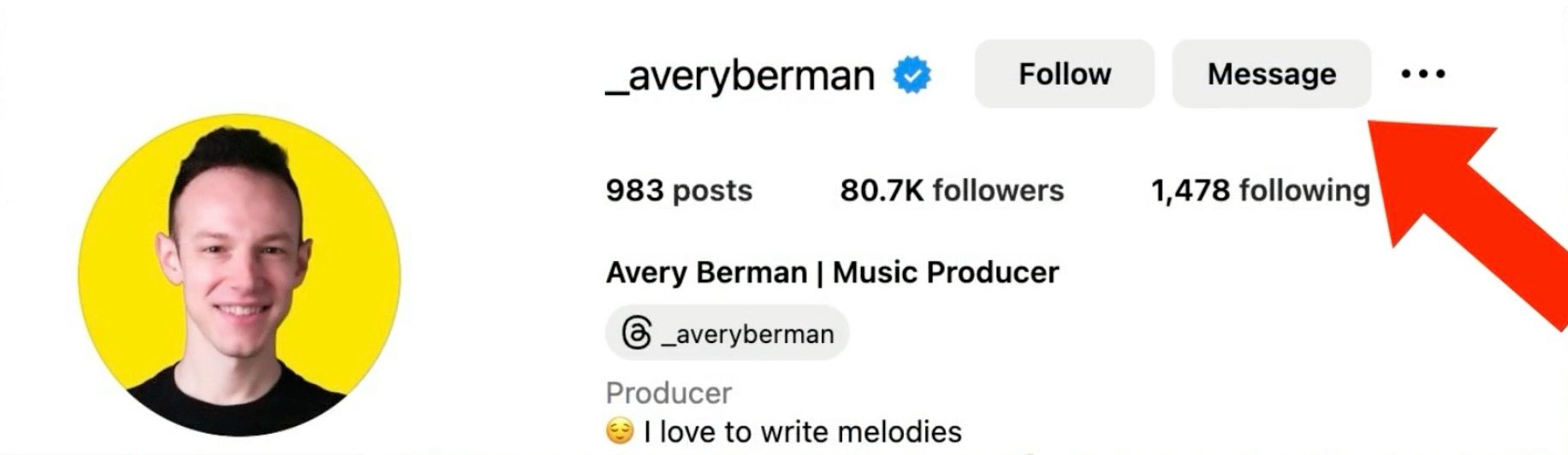Open the 80.7K followers list
Screen dimensions: 1568x455
tap(952, 190)
